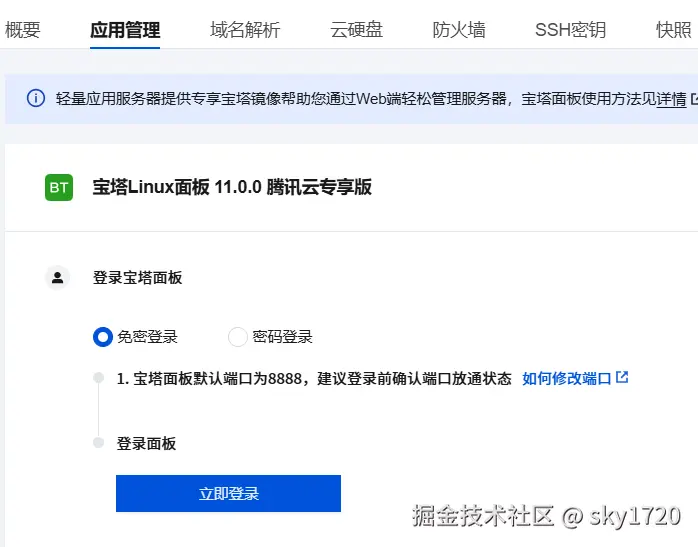698x547 pixels.
Task: Open the 防火墙 tab
Action: click(x=459, y=30)
